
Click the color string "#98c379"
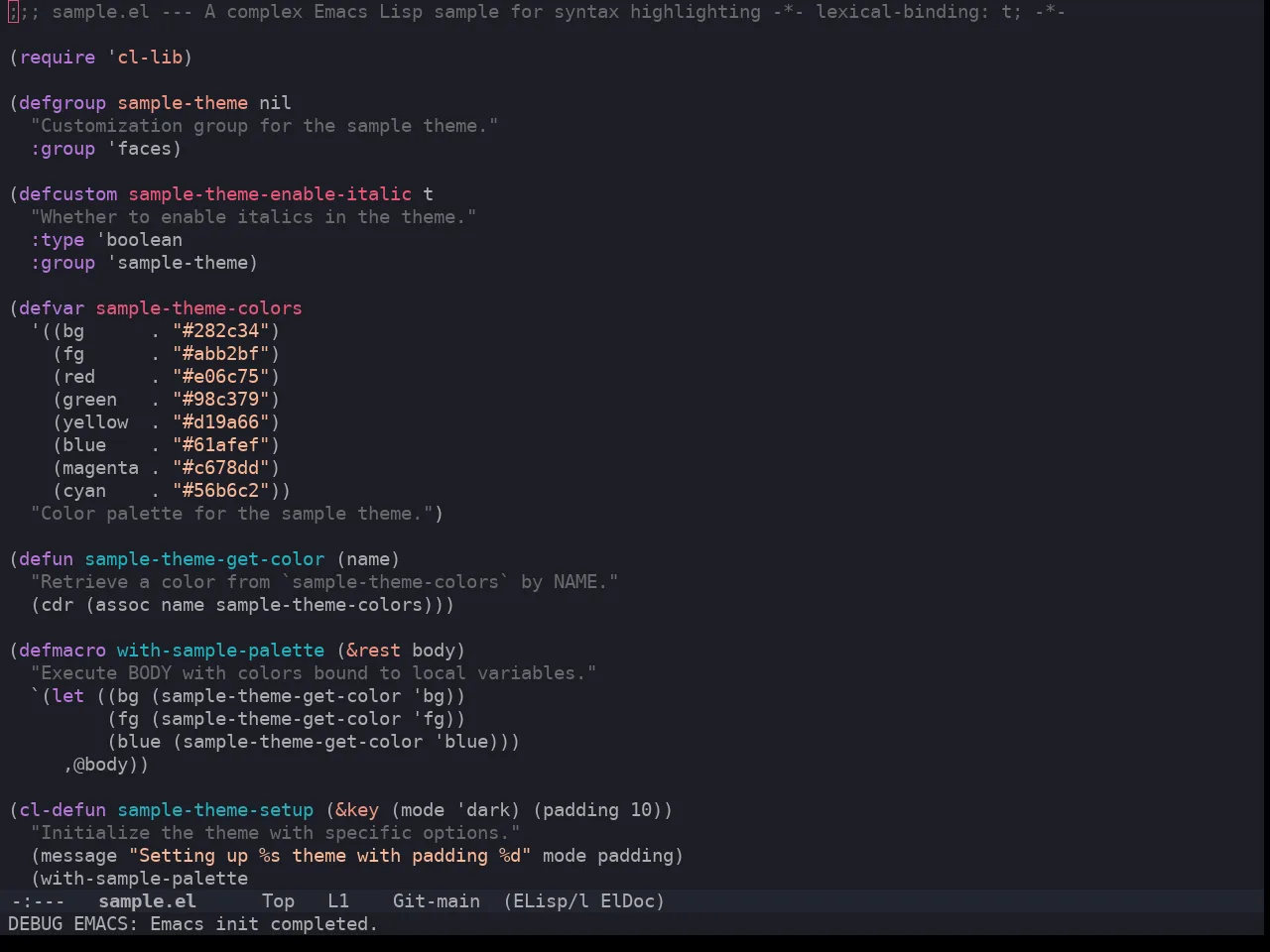click(x=221, y=400)
